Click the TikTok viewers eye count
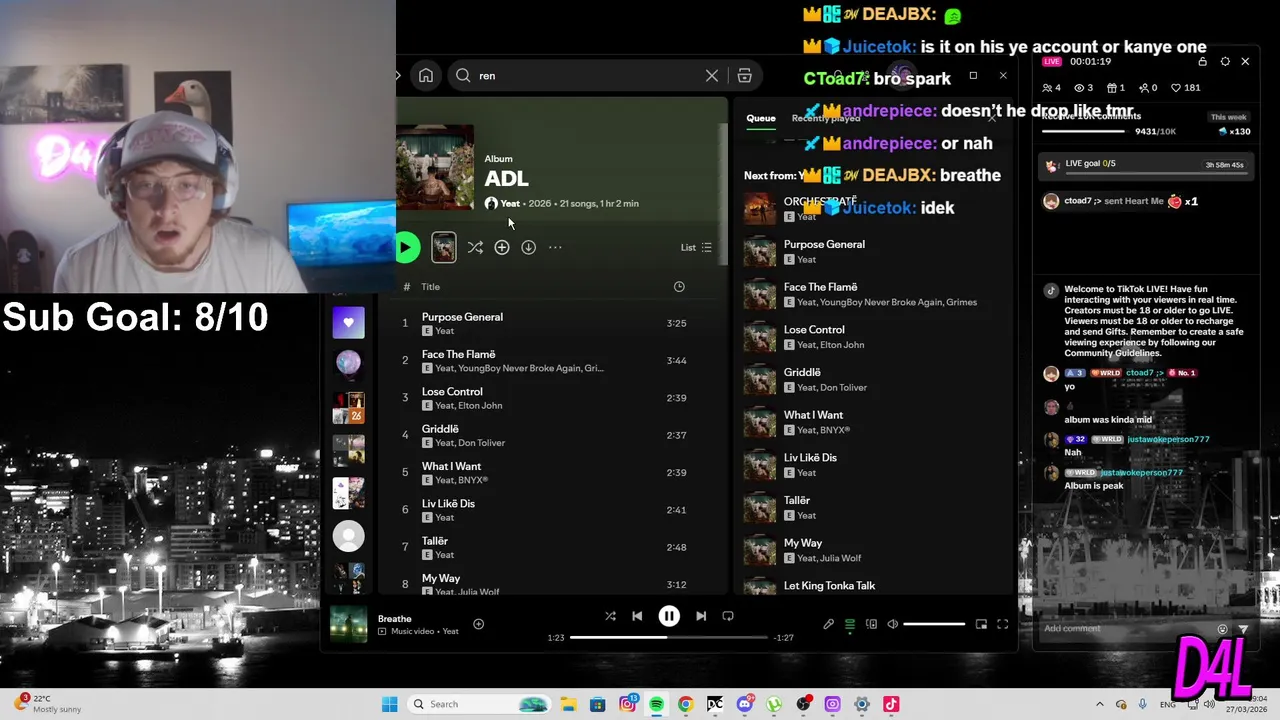 (x=1084, y=88)
